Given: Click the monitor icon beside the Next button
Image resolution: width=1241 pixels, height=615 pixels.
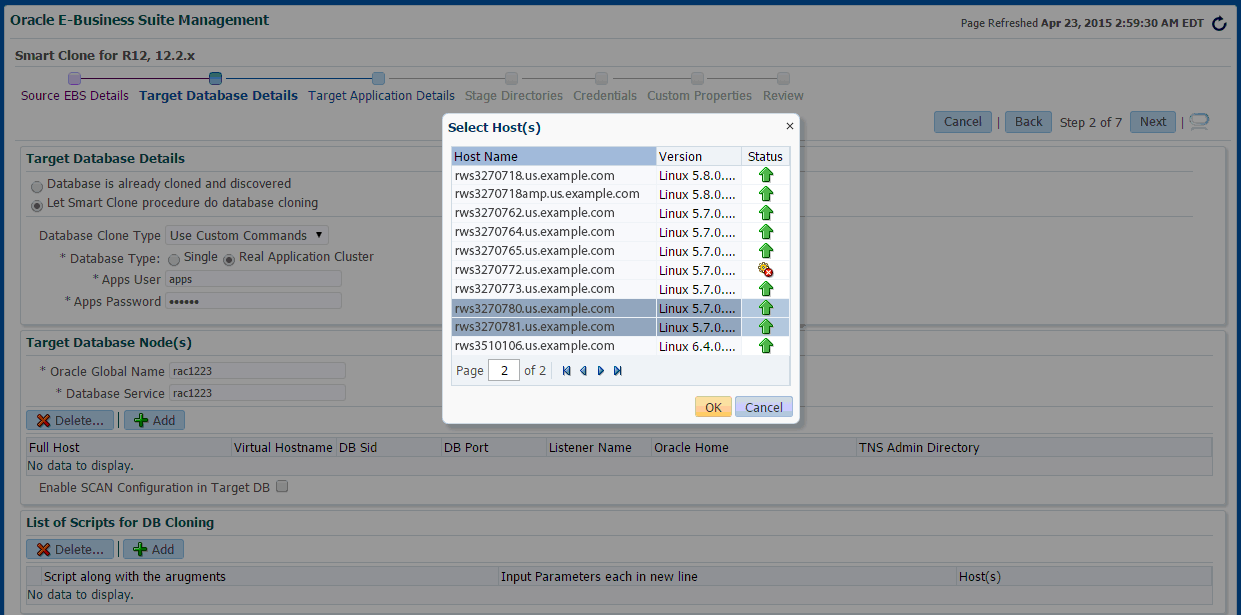Looking at the screenshot, I should (1199, 122).
